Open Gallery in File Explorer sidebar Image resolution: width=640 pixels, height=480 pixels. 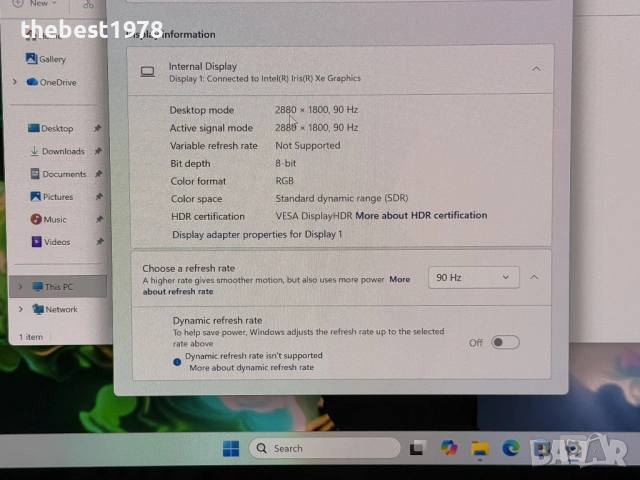46,59
